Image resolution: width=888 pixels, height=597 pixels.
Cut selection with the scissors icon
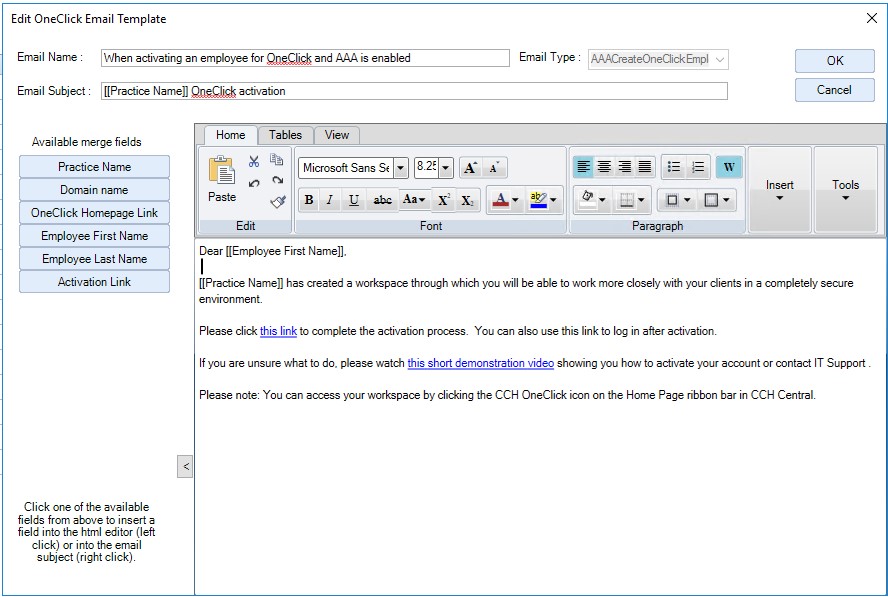(x=254, y=161)
